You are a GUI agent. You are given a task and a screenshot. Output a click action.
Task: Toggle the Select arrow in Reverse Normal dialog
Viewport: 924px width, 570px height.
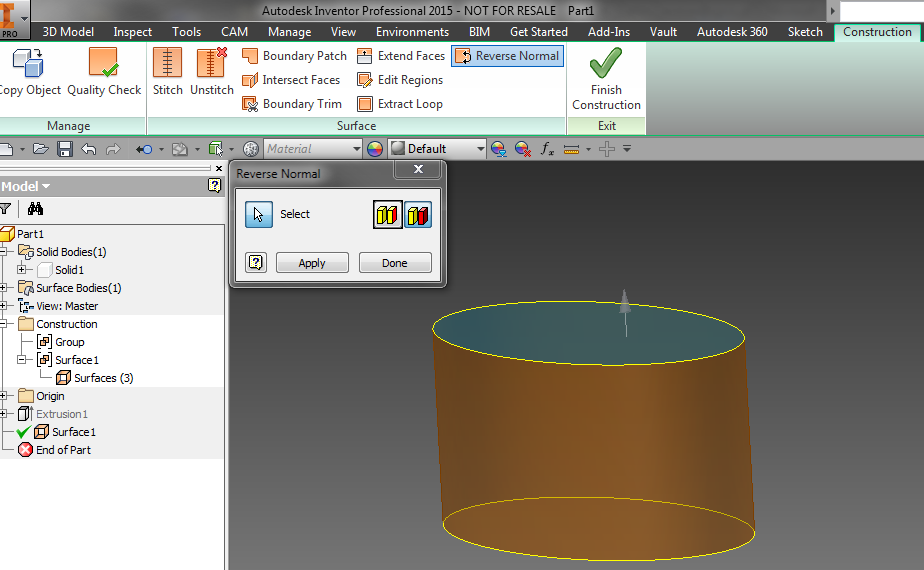click(259, 215)
